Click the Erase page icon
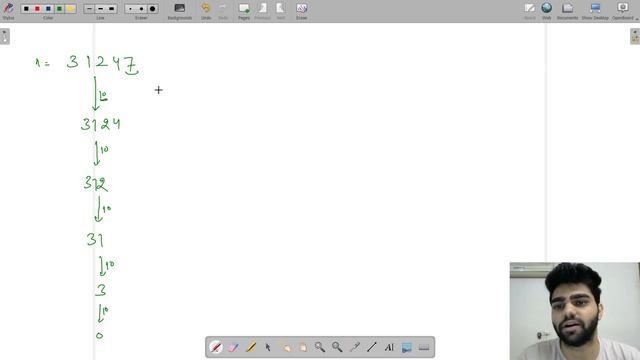Image resolution: width=640 pixels, height=360 pixels. pyautogui.click(x=302, y=11)
